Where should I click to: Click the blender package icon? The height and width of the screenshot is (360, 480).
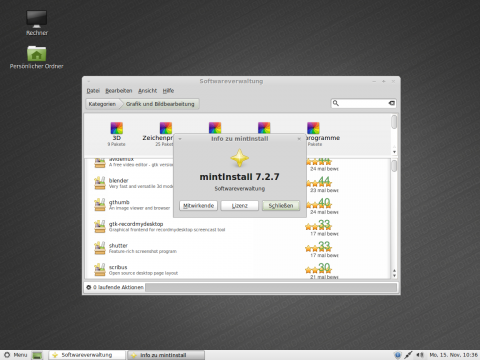100,183
